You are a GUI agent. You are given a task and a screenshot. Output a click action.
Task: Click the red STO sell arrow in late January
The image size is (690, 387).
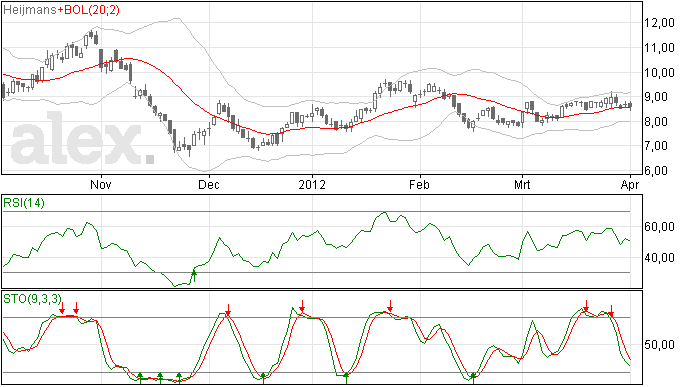tap(390, 306)
